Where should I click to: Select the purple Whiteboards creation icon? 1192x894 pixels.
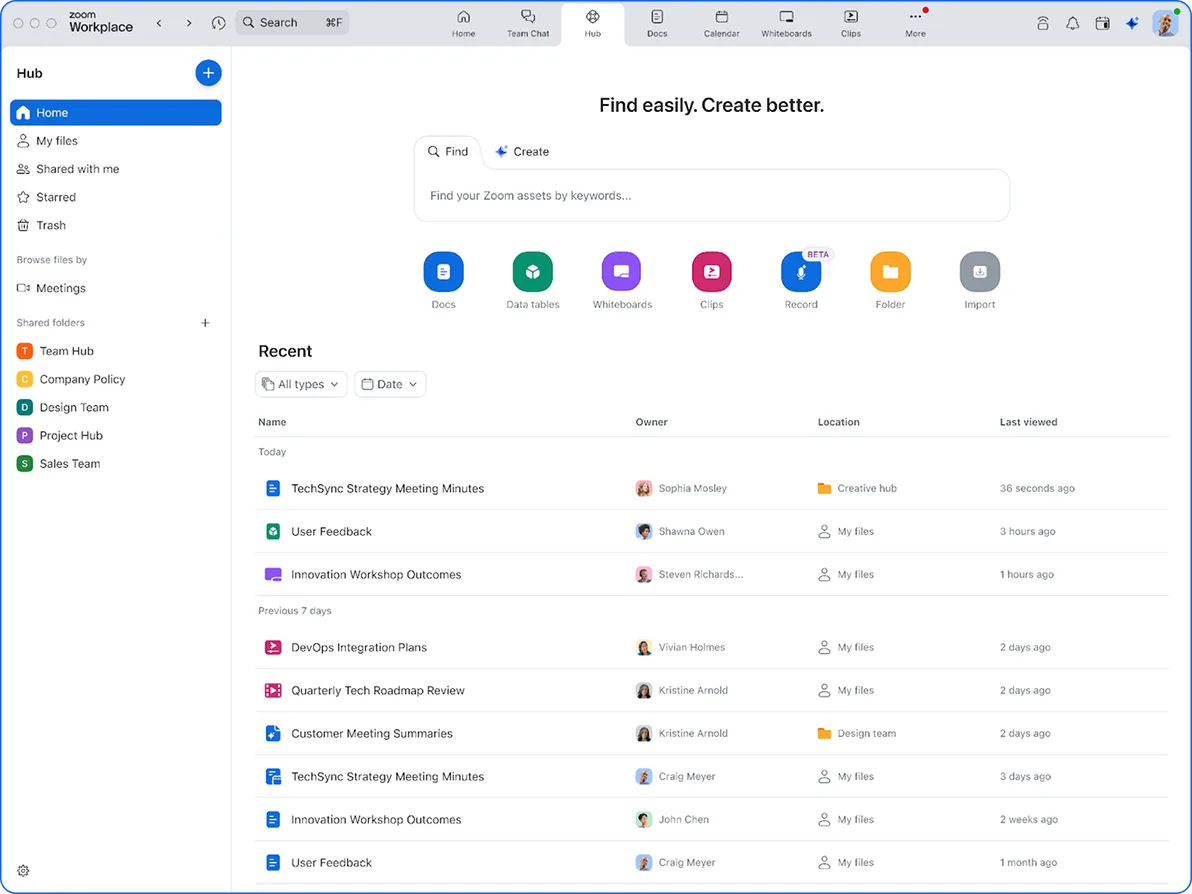coord(621,272)
